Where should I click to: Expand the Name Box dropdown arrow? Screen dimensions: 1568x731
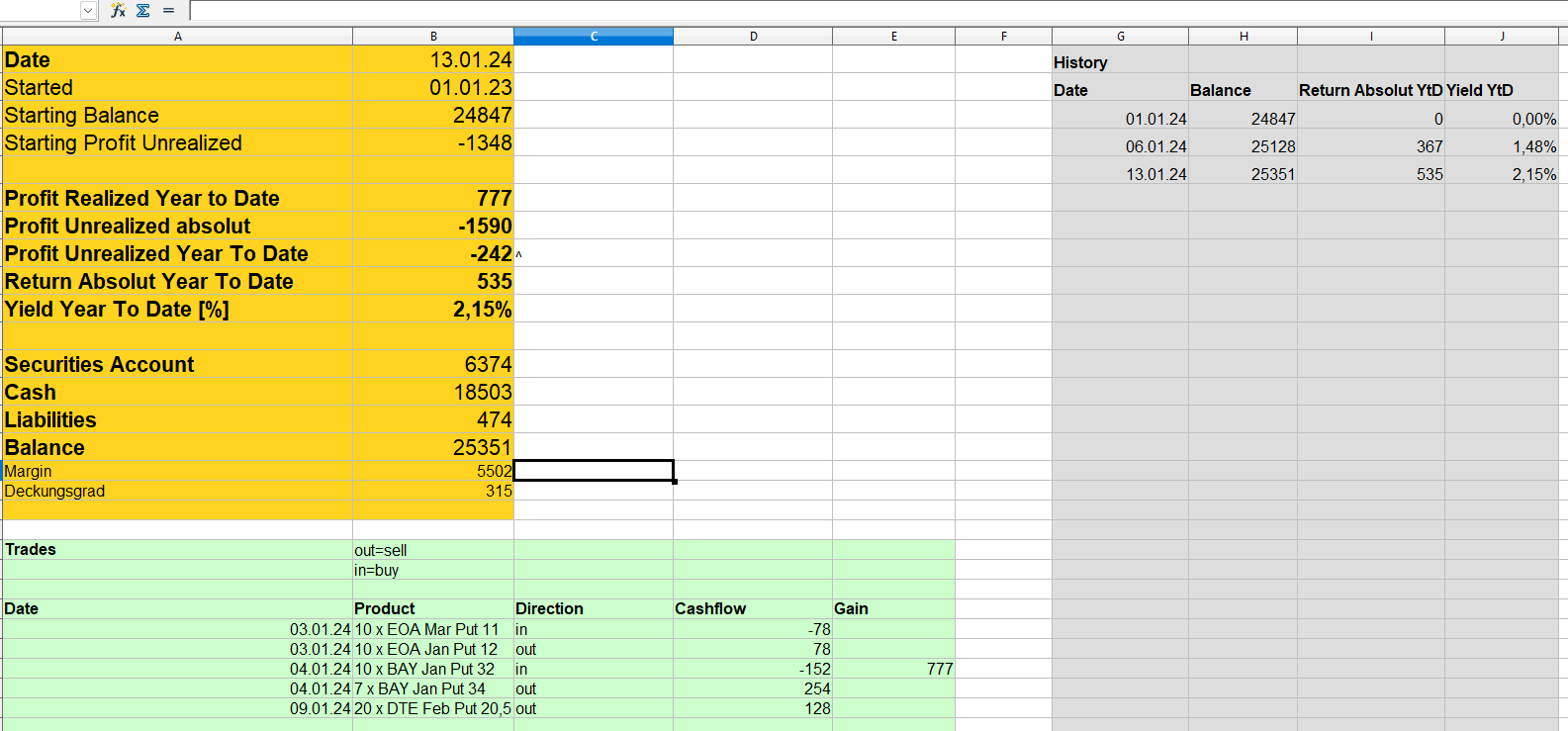coord(88,10)
